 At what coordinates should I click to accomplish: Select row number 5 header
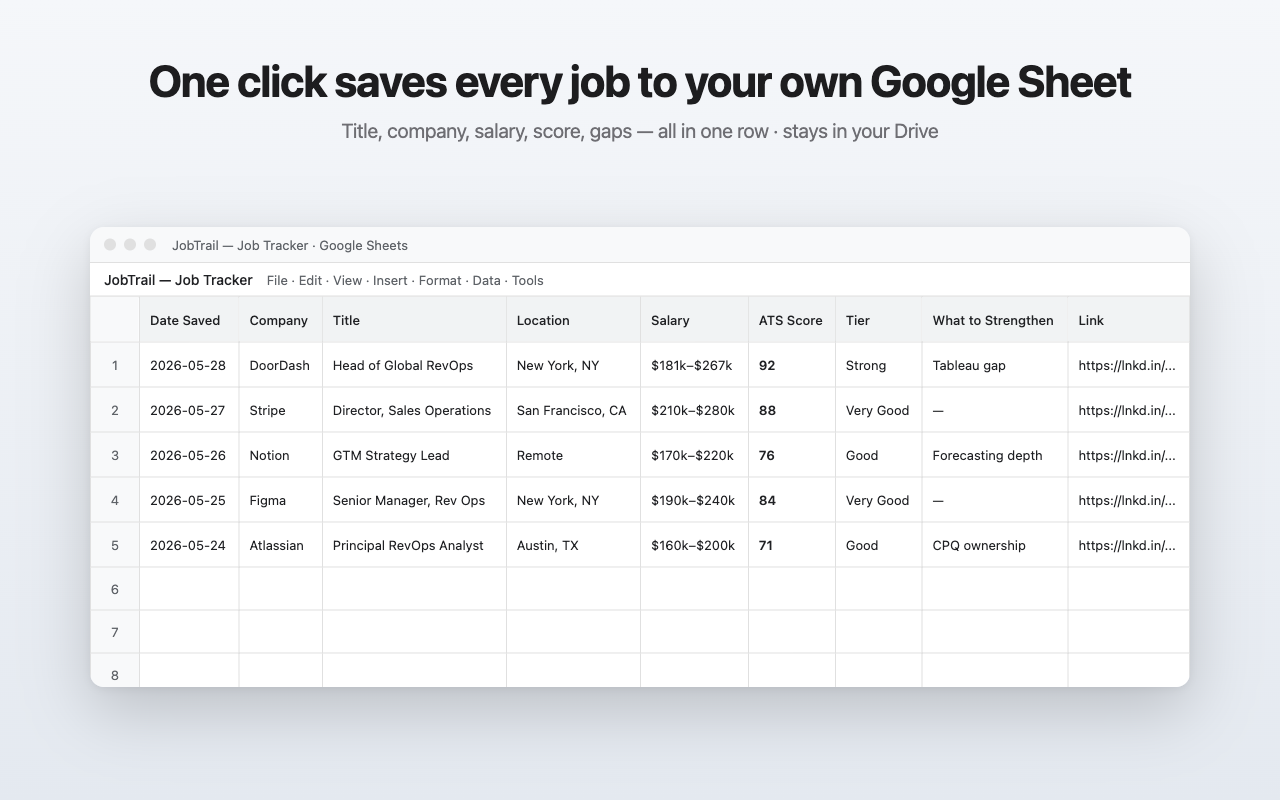pyautogui.click(x=115, y=545)
